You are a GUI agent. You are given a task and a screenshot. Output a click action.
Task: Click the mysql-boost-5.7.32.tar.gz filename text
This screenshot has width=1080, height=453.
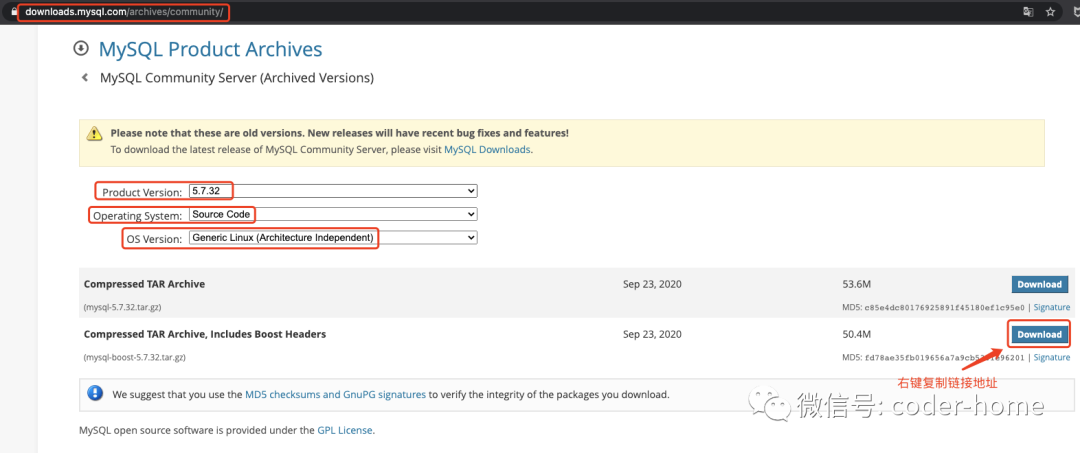(x=135, y=357)
